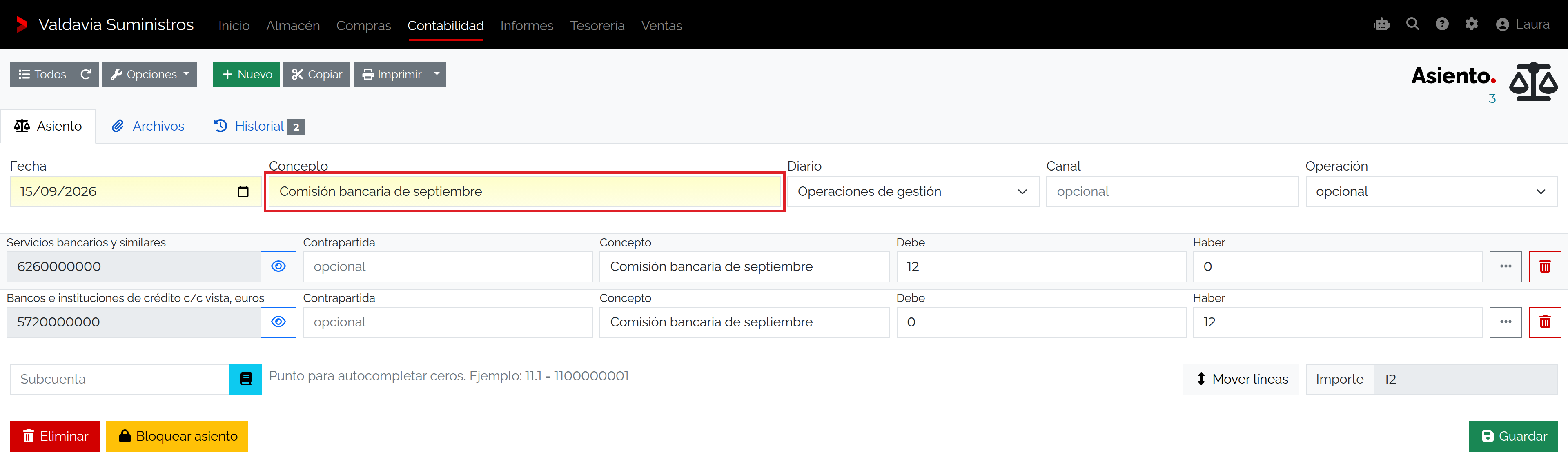Screen dimensions: 1568x475
Task: Click the red Eliminar button
Action: (x=55, y=436)
